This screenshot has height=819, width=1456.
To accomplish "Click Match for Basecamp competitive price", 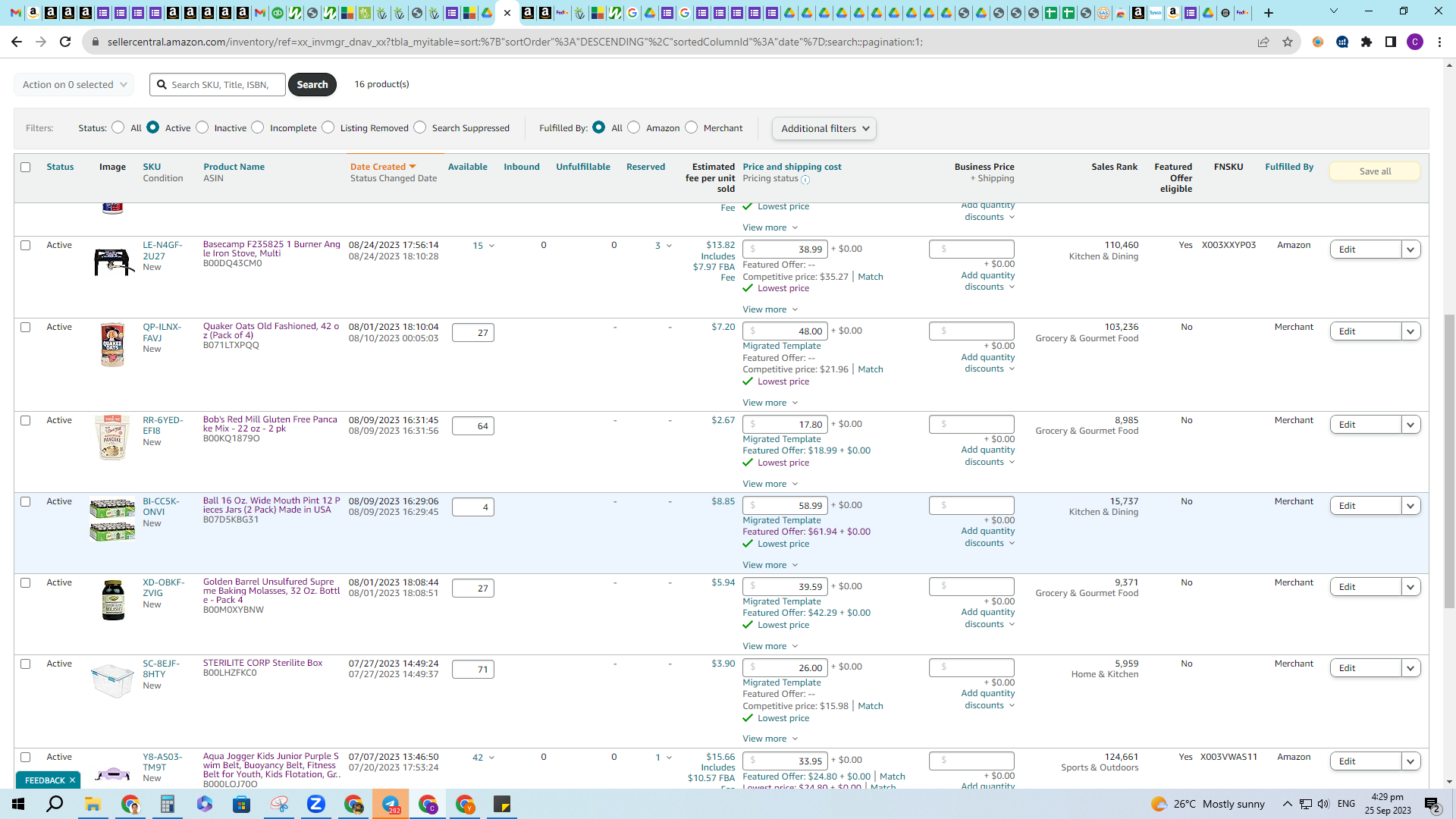I will coord(871,277).
